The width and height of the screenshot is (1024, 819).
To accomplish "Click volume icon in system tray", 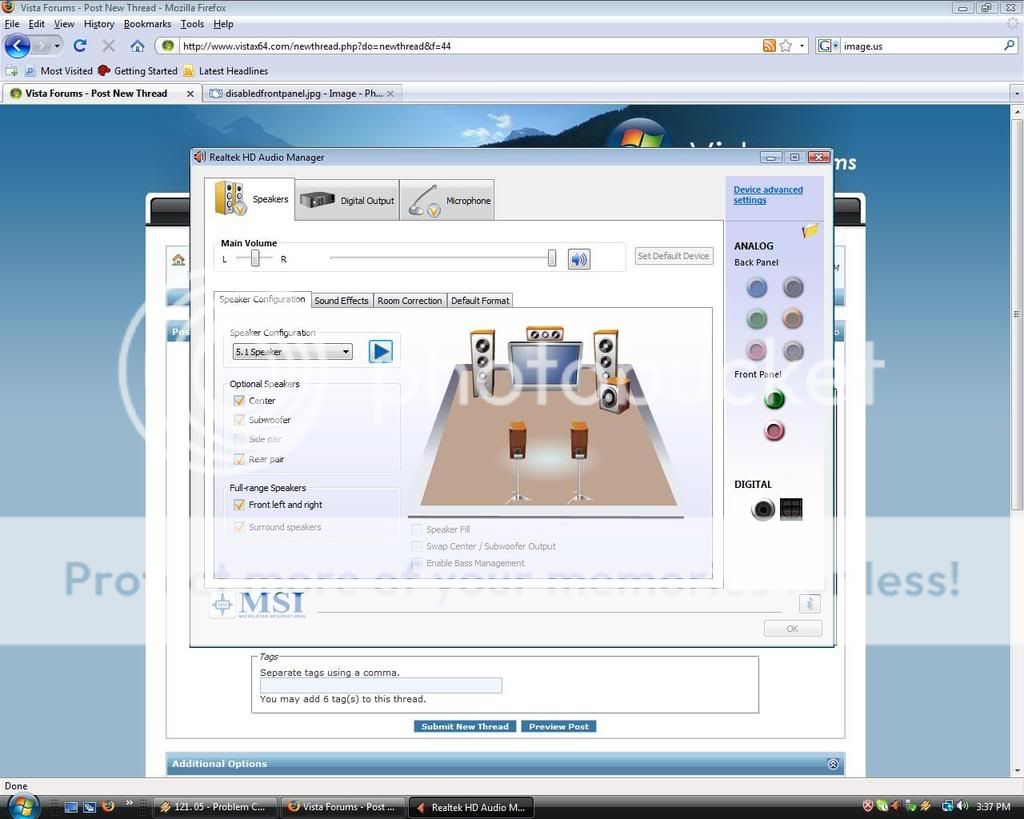I will click(962, 807).
